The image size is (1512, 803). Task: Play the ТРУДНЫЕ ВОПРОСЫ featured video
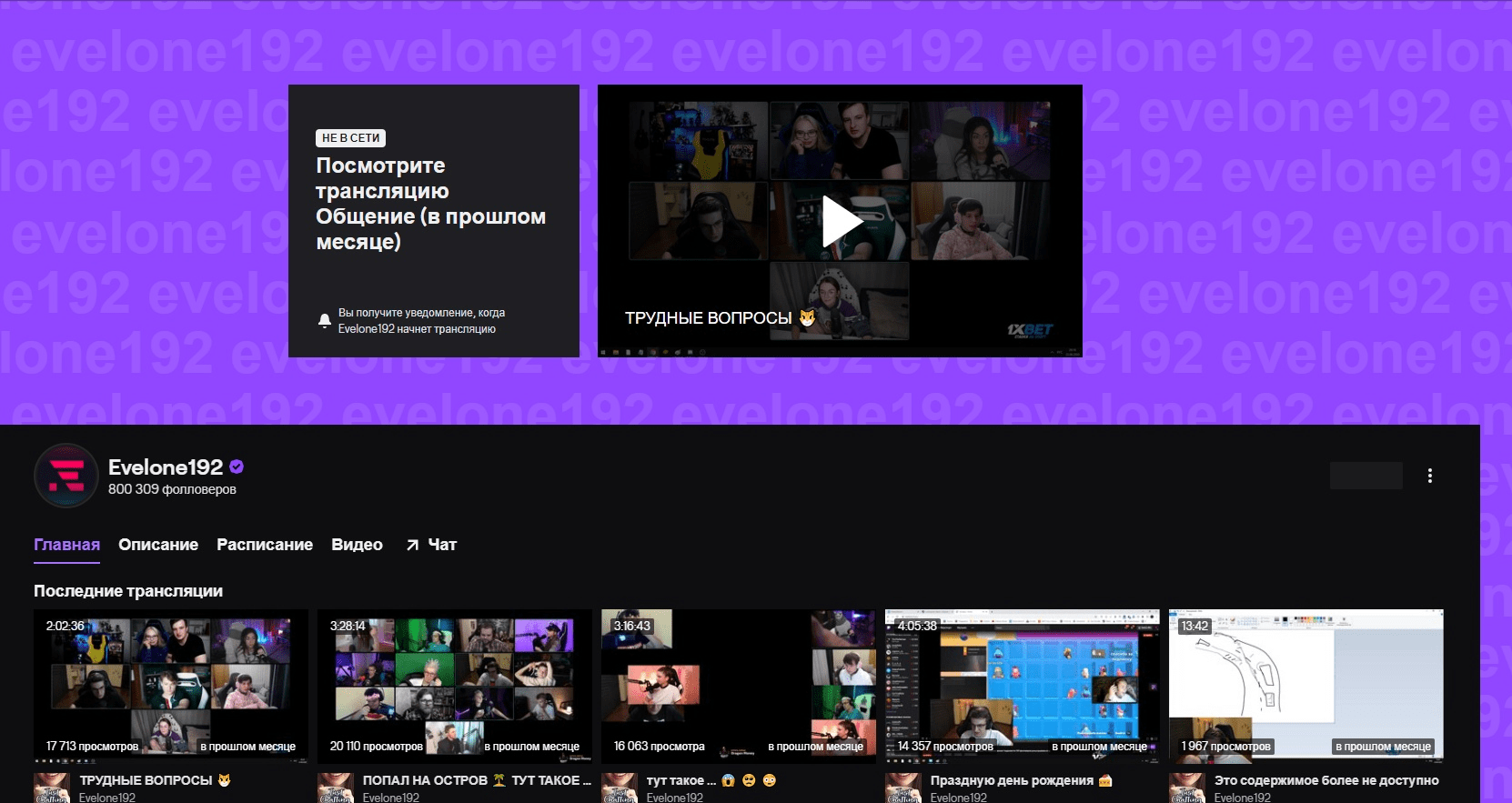[842, 221]
